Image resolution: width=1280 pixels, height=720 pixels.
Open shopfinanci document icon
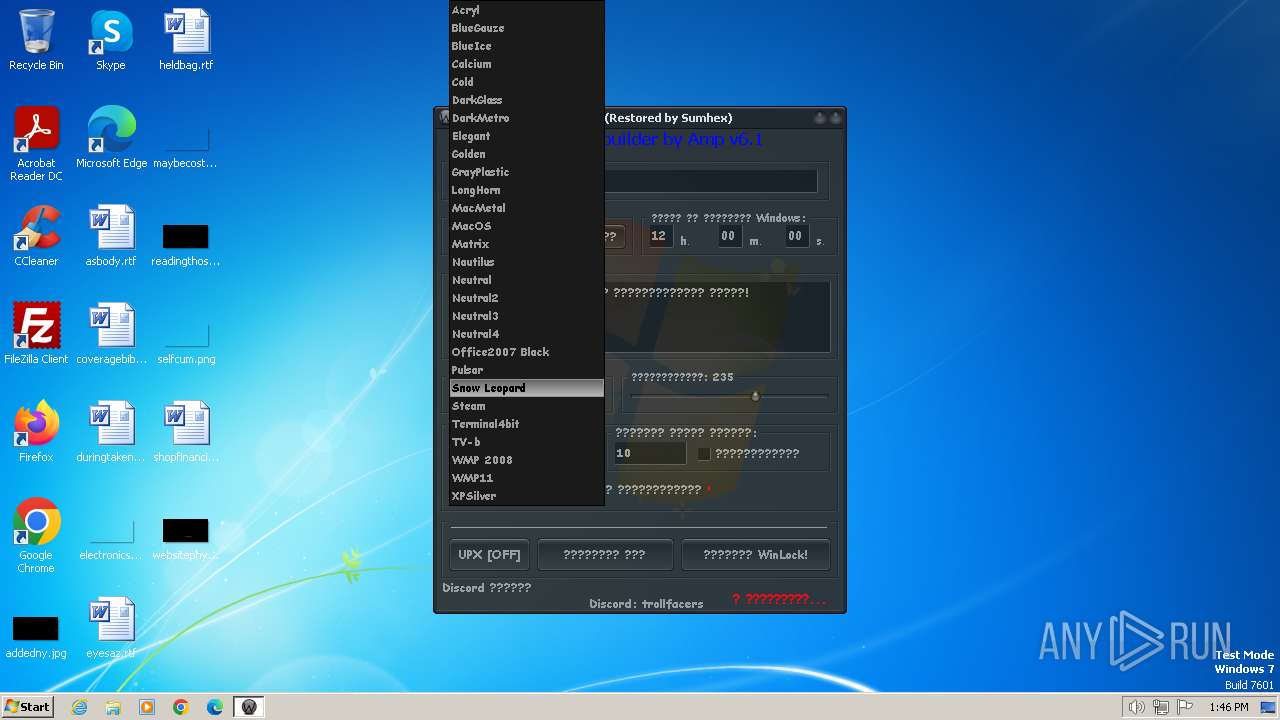click(x=186, y=432)
